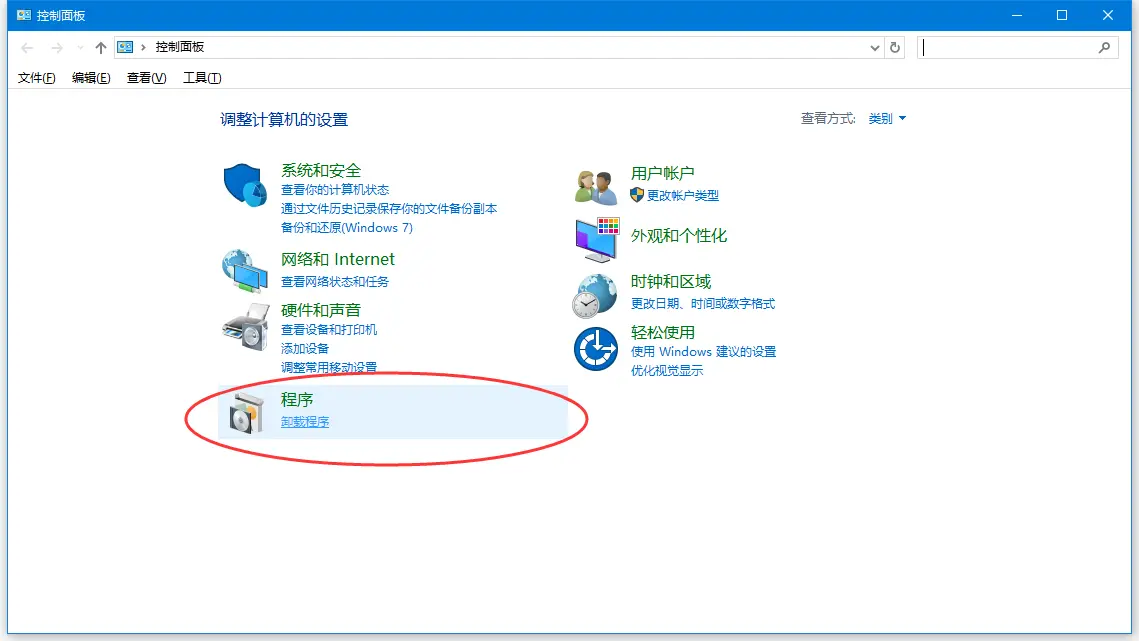Click the 控制面板 breadcrumb in address bar

point(179,47)
